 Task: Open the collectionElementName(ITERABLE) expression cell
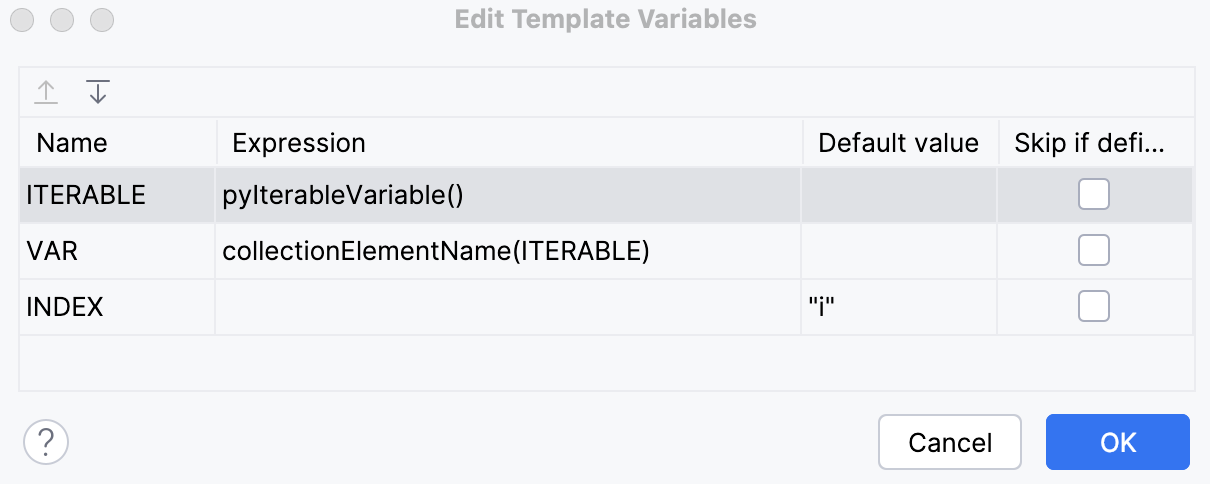pyautogui.click(x=436, y=251)
